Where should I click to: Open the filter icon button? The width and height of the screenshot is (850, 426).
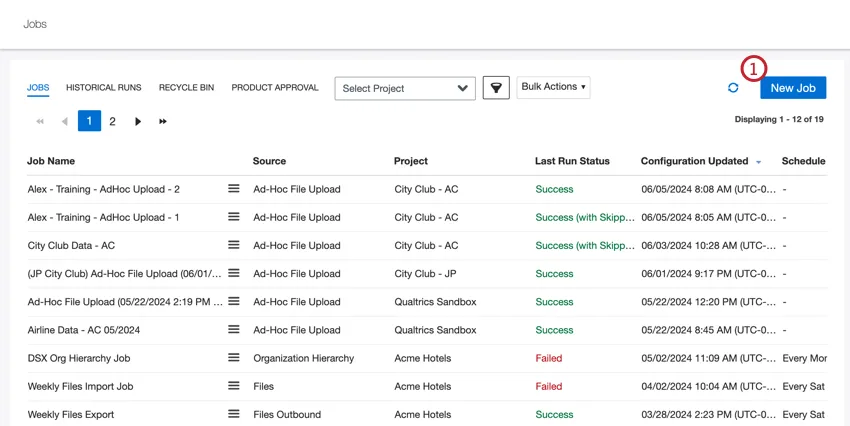point(496,88)
